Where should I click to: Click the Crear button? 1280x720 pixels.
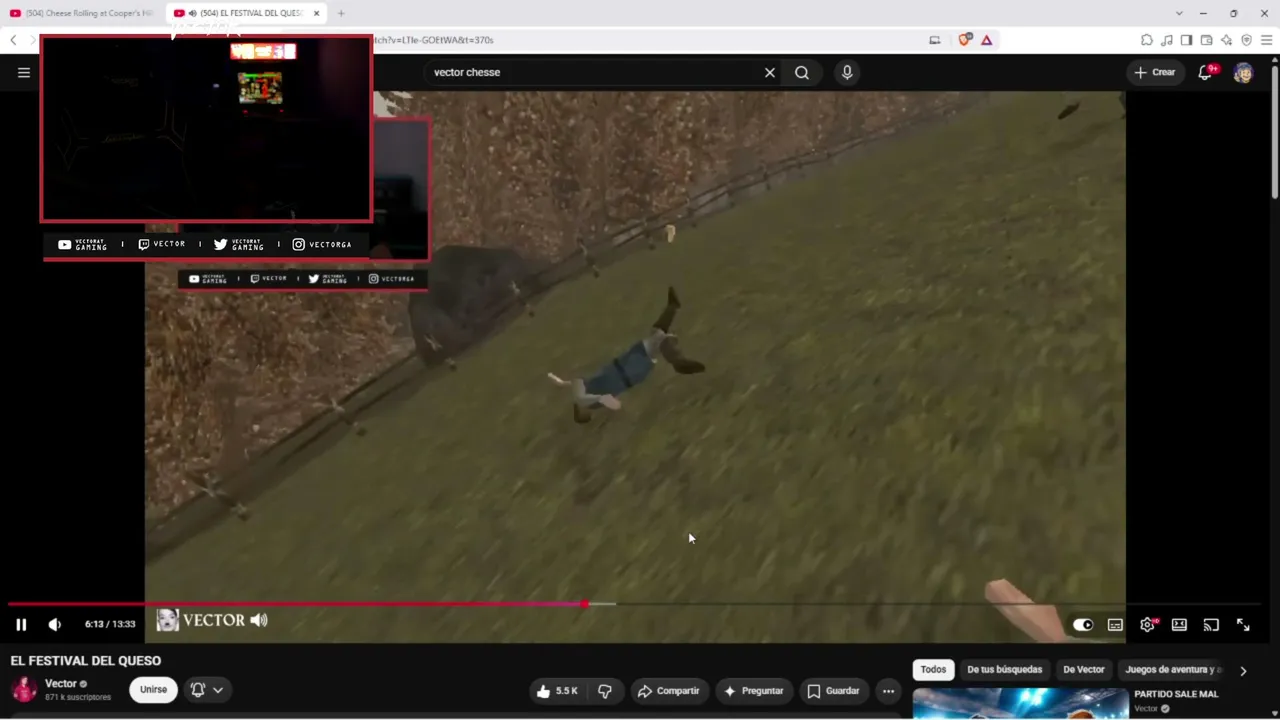tap(1155, 72)
